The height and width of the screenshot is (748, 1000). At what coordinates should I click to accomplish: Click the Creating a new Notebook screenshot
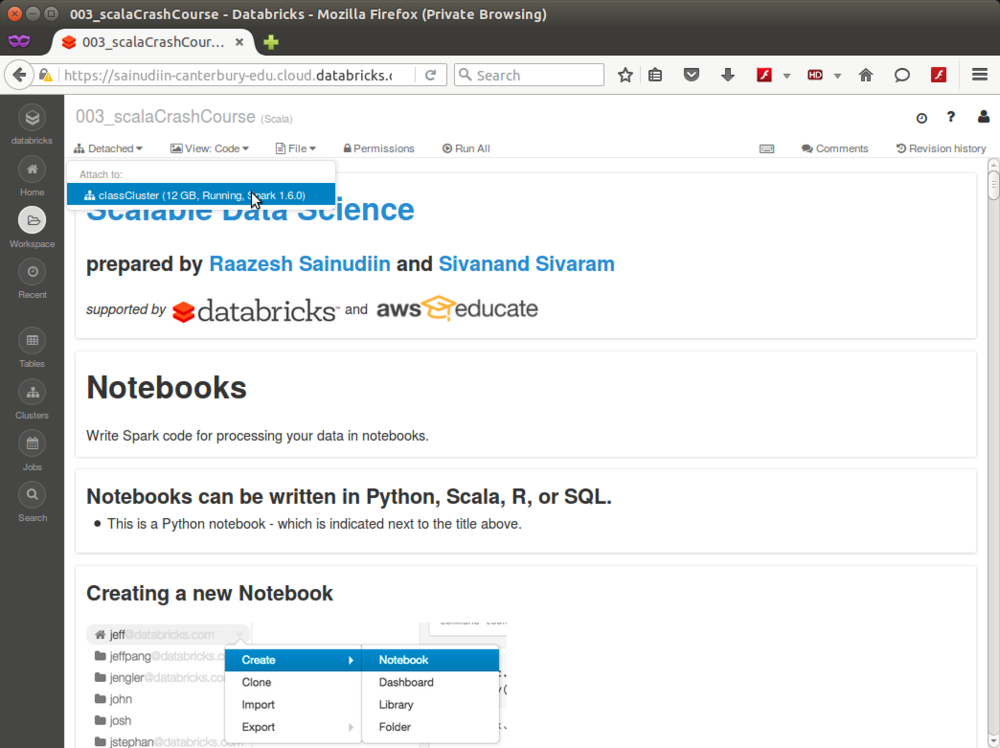point(297,686)
